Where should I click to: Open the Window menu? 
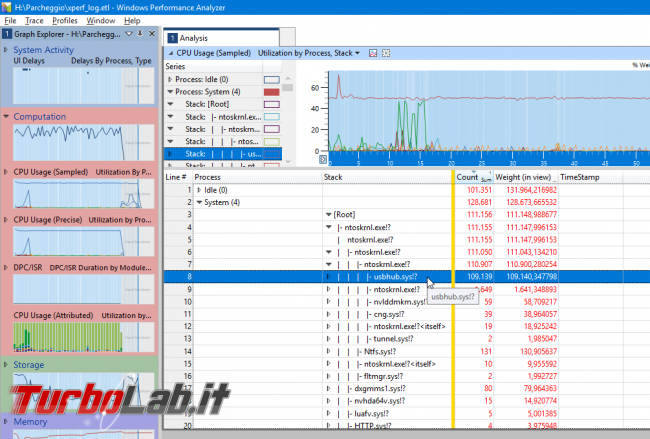coord(100,21)
